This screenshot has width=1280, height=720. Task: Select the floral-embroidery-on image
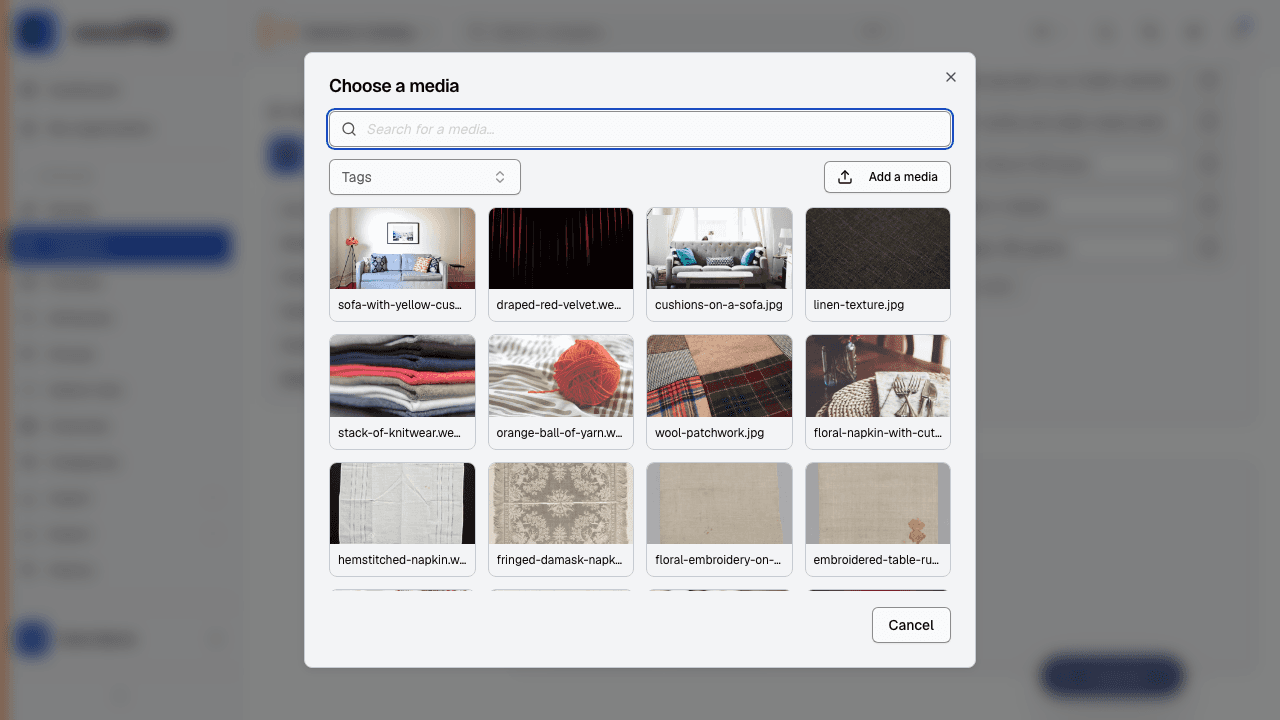719,504
